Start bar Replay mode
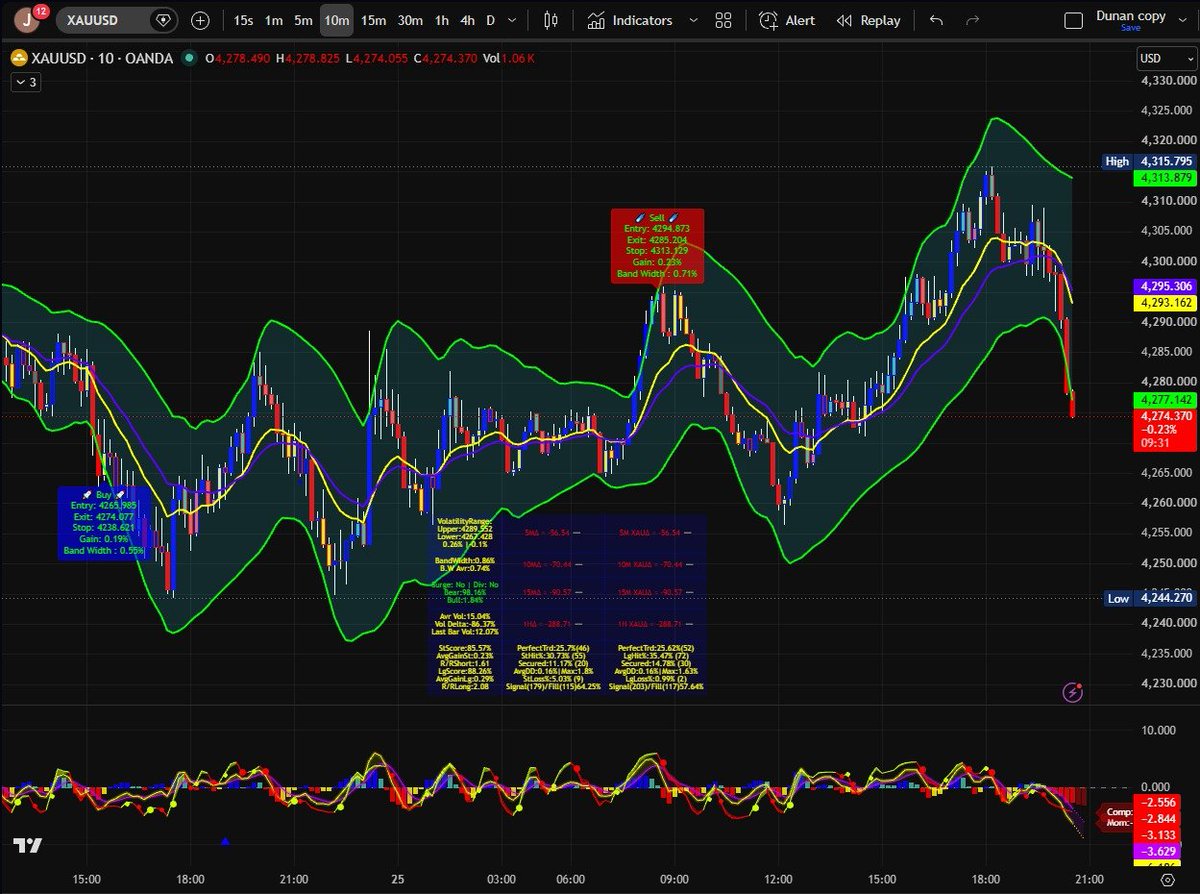Viewport: 1200px width, 894px height. point(868,20)
